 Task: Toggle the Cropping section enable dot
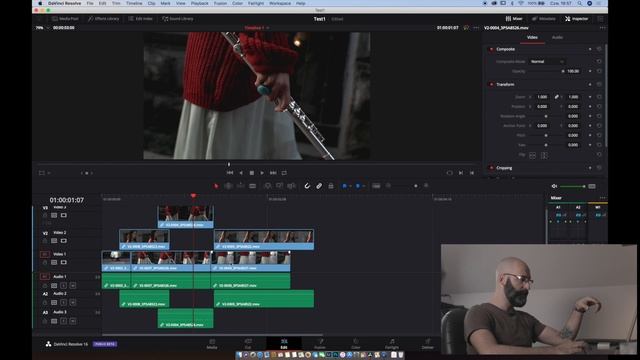point(491,168)
